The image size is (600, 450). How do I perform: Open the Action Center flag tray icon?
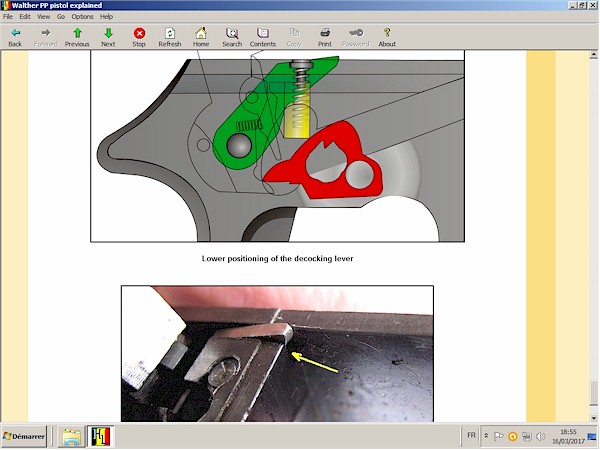(x=498, y=436)
